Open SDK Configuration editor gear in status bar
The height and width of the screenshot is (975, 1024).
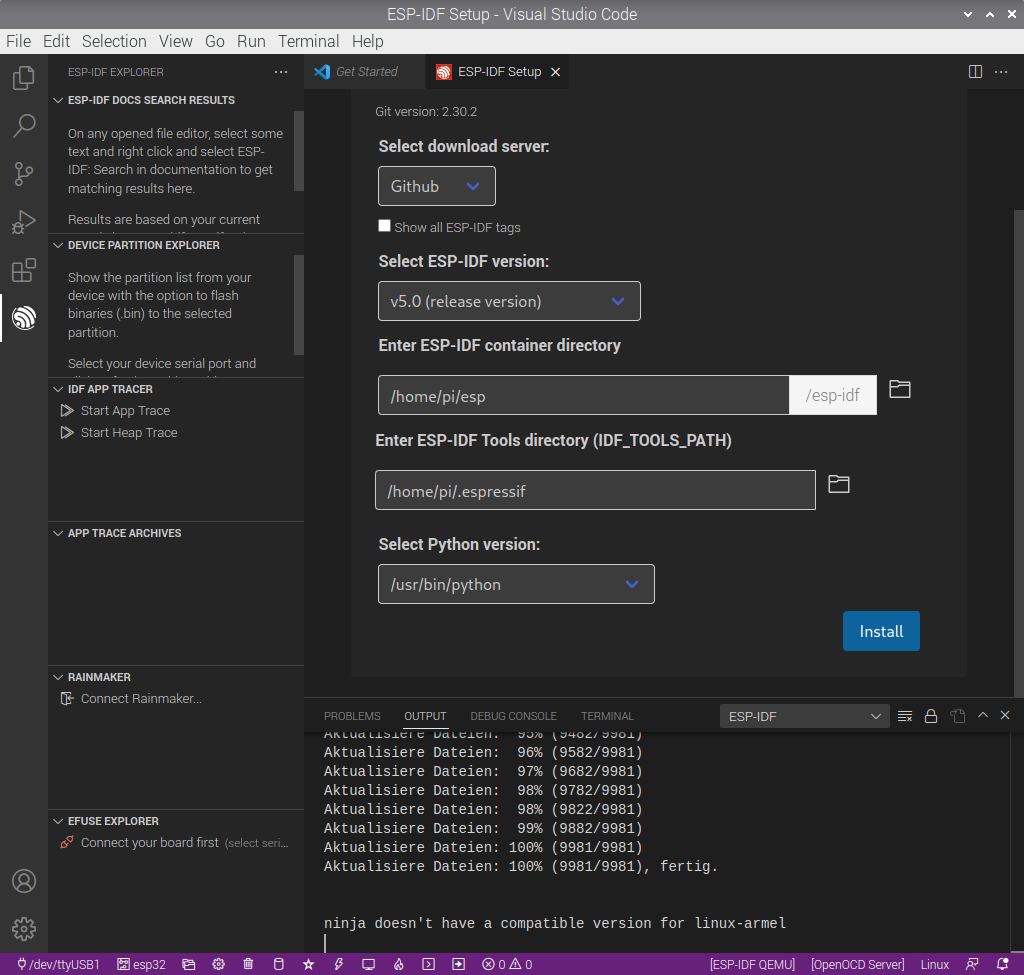(218, 963)
